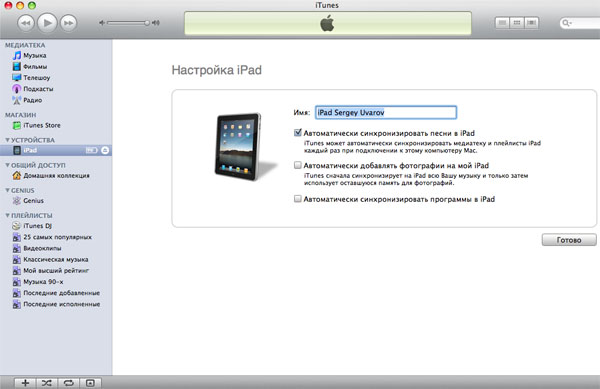This screenshot has height=389, width=600.
Task: Click the iPad battery indicator icon
Action: (91, 150)
